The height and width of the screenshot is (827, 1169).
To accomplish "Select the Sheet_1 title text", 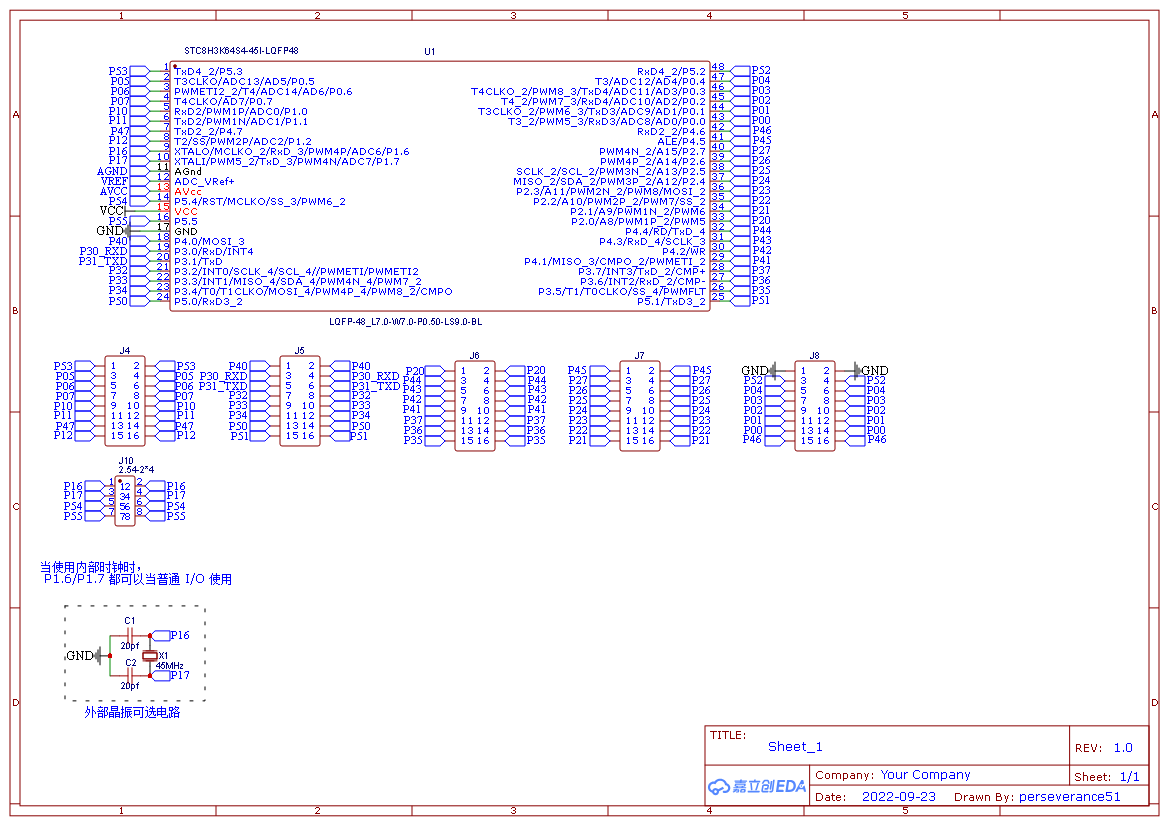I will point(795,746).
